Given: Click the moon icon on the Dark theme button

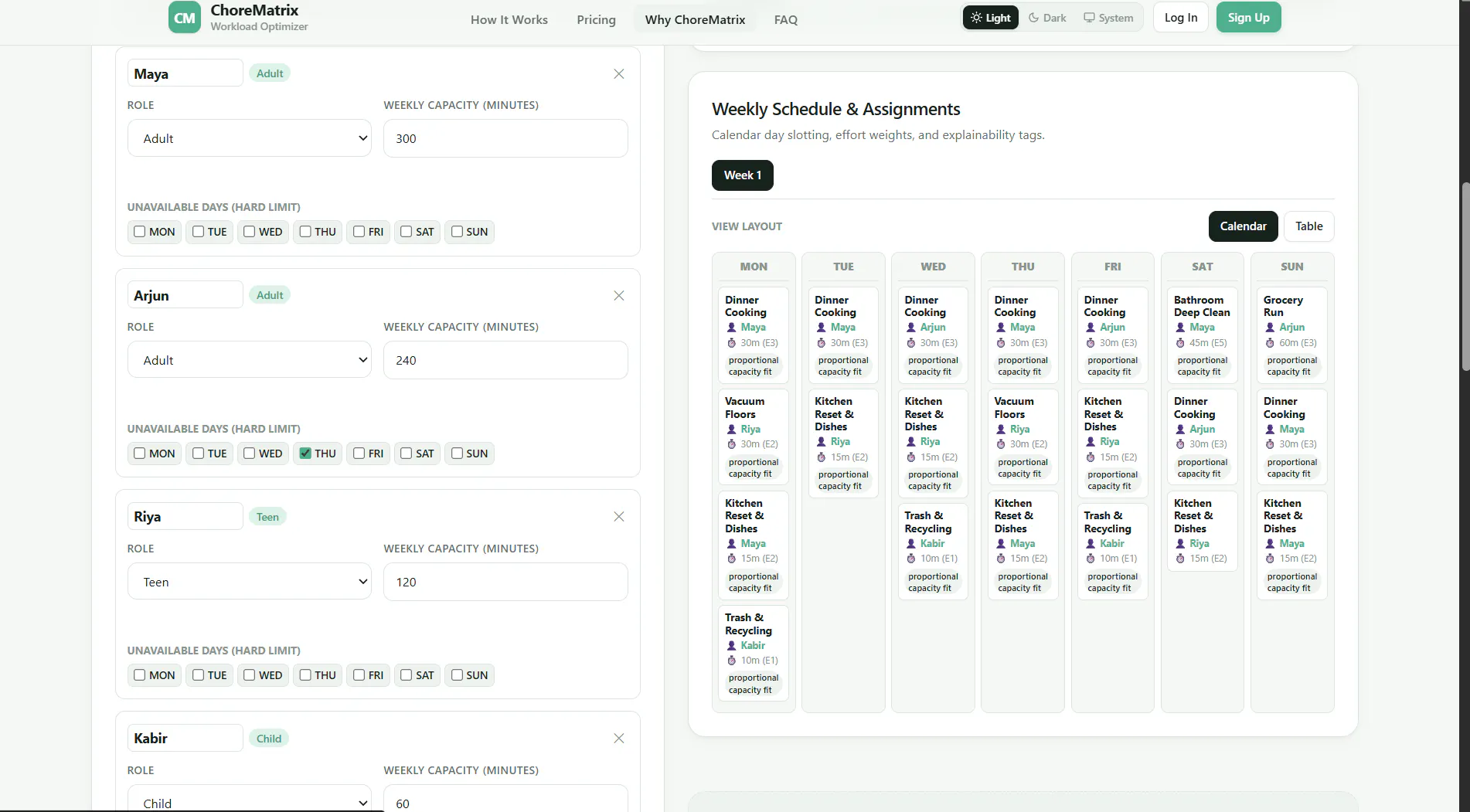Looking at the screenshot, I should 1033,18.
